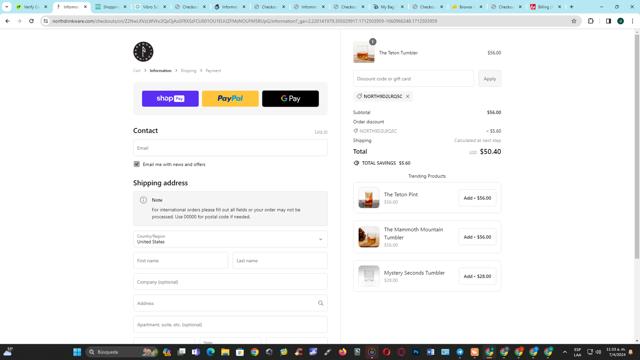Switch to the My Bag tab

coord(388,7)
